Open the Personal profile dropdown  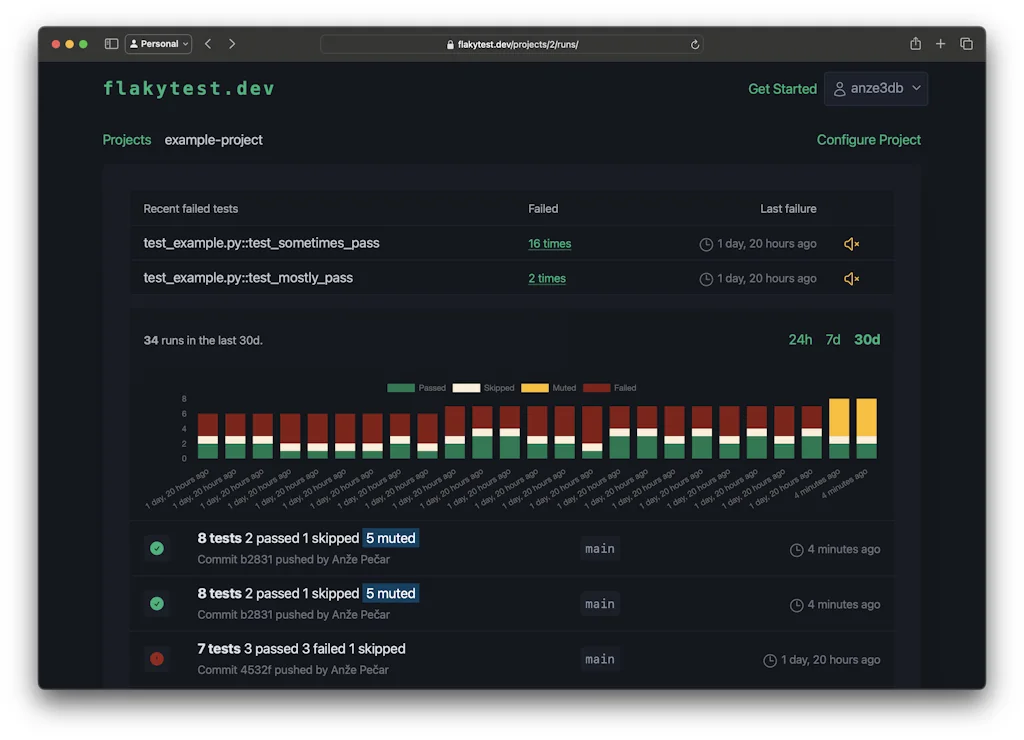coord(159,44)
